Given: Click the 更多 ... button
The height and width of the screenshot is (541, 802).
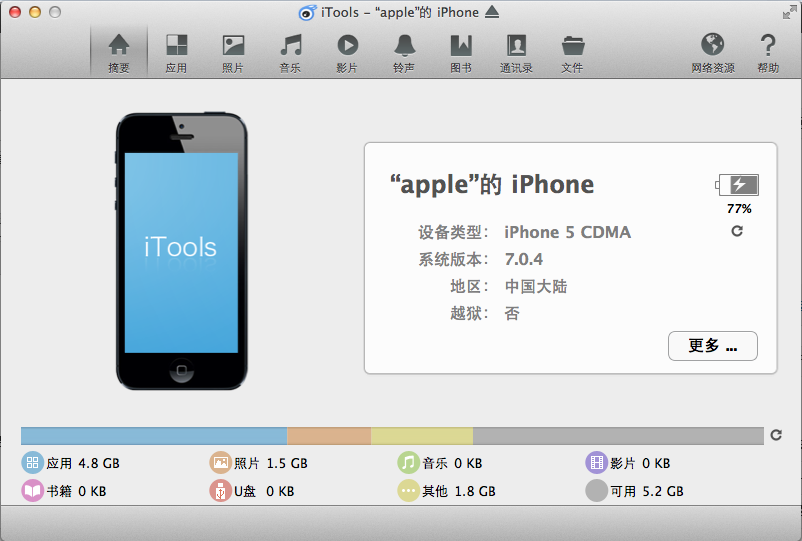Looking at the screenshot, I should (x=712, y=346).
